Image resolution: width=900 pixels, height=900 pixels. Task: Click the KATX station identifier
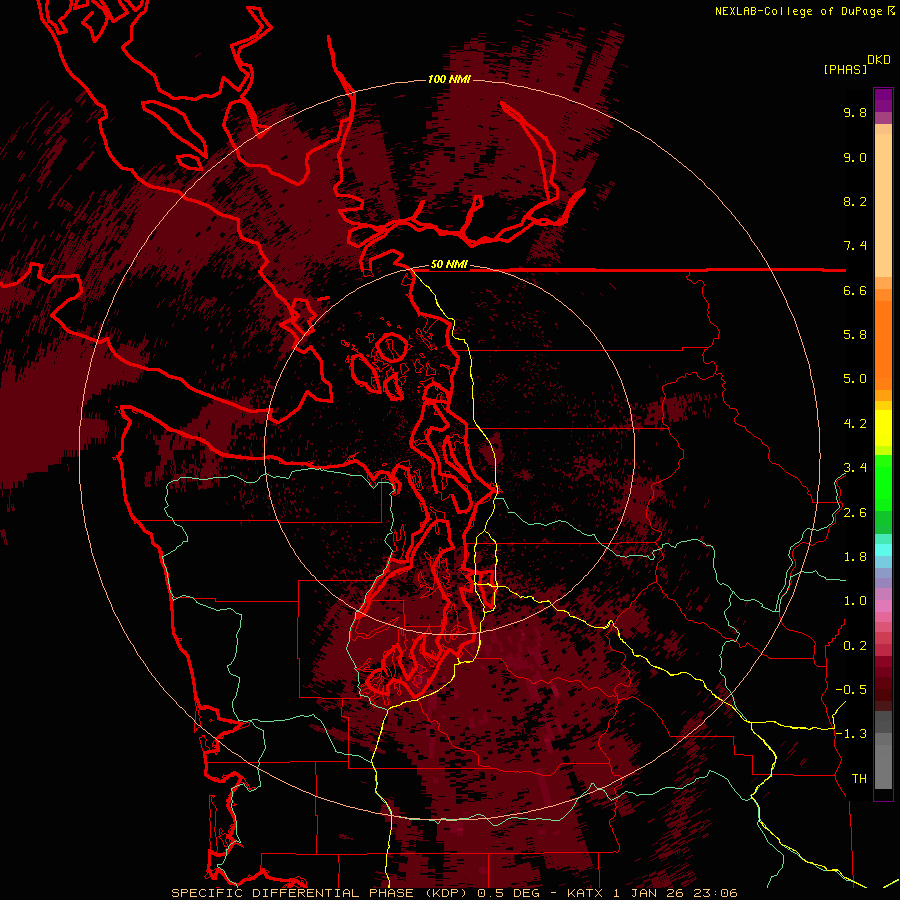coord(585,893)
